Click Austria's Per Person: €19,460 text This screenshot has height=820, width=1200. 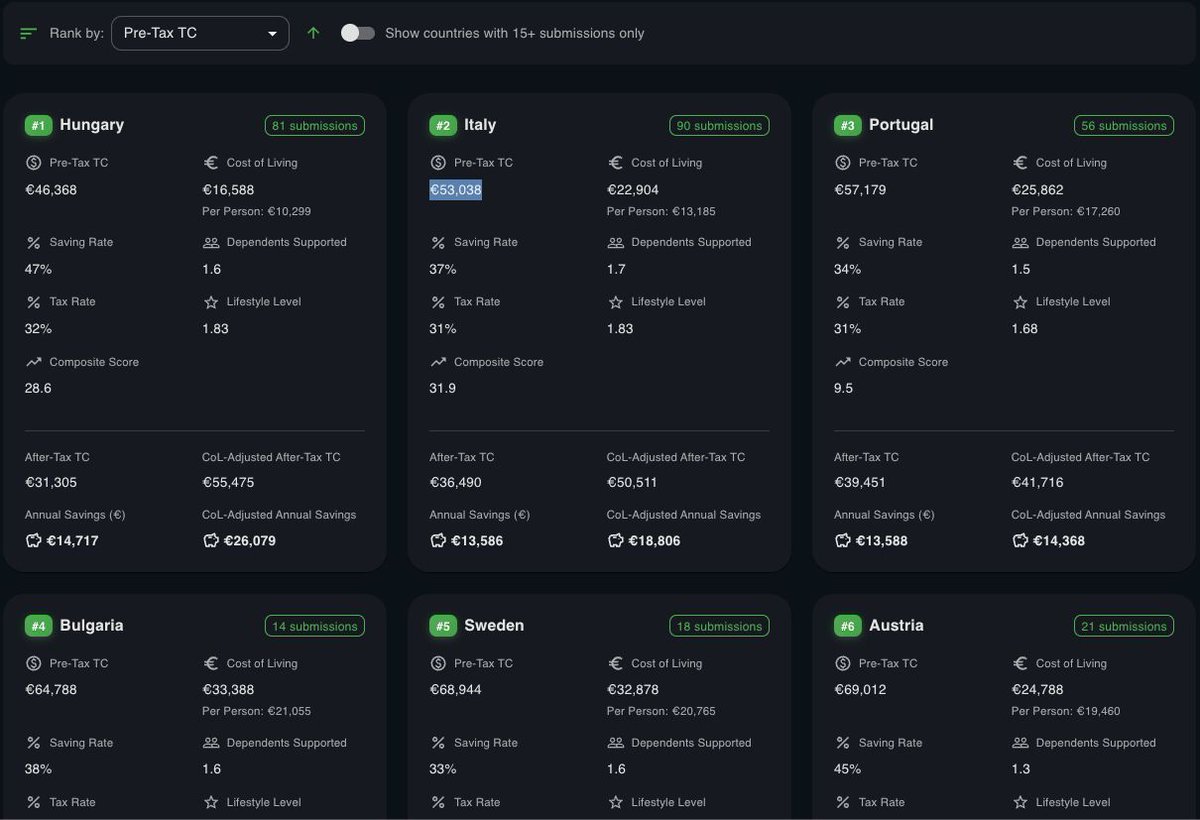[x=1066, y=711]
